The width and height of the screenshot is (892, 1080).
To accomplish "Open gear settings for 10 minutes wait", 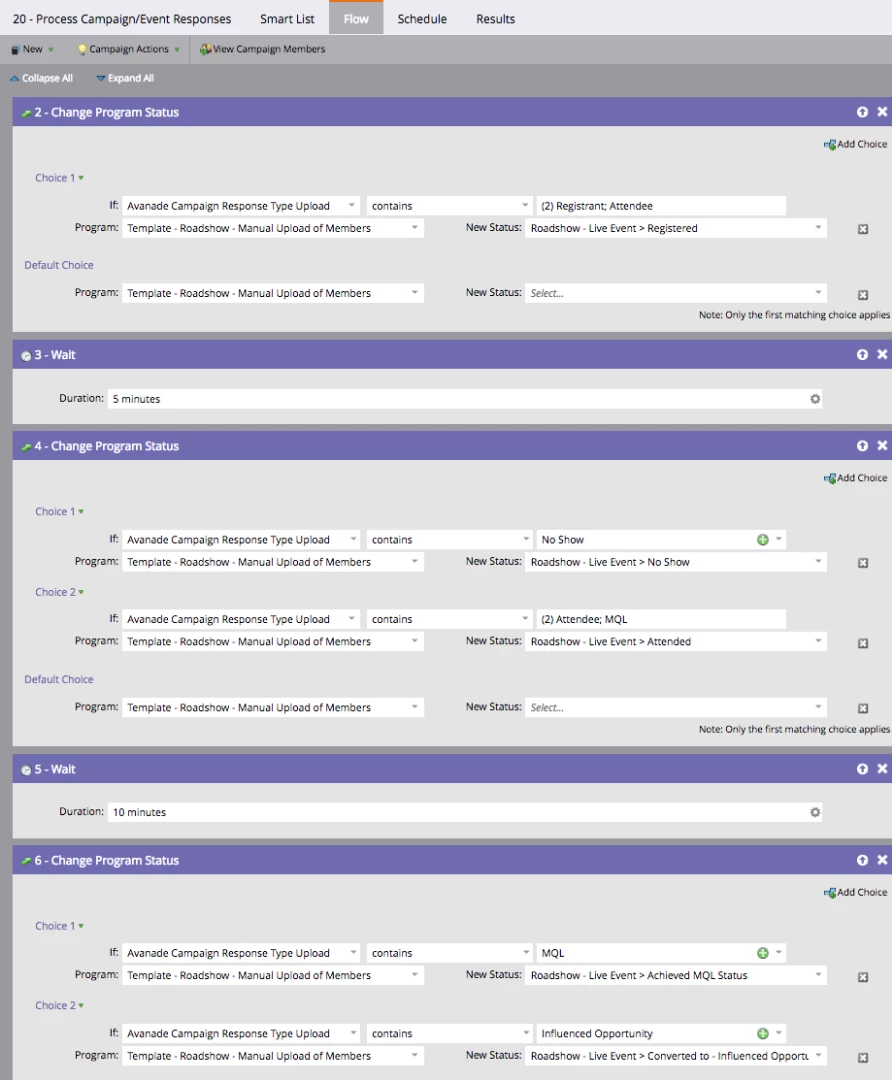I will (x=815, y=812).
